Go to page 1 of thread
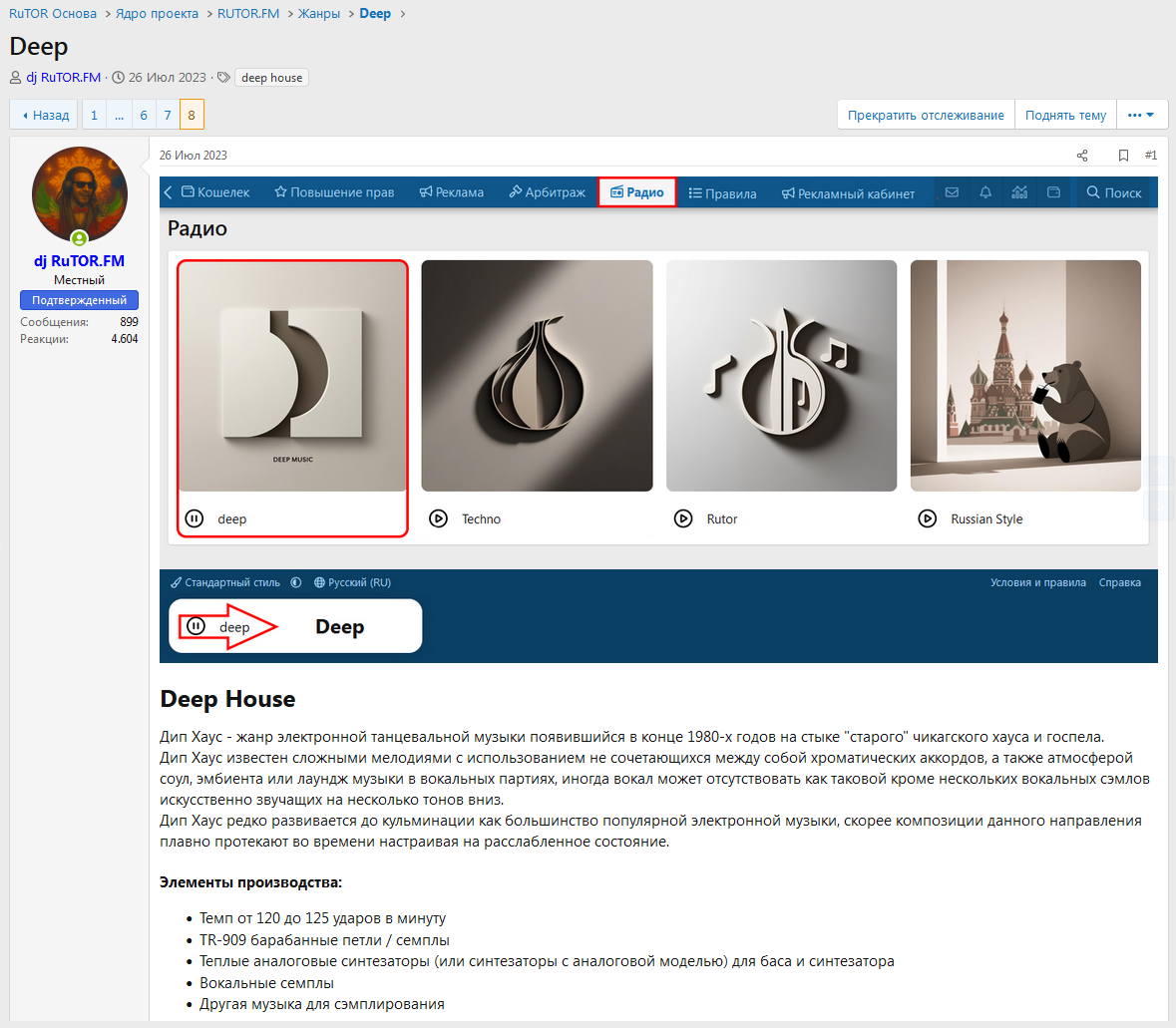 [x=94, y=115]
